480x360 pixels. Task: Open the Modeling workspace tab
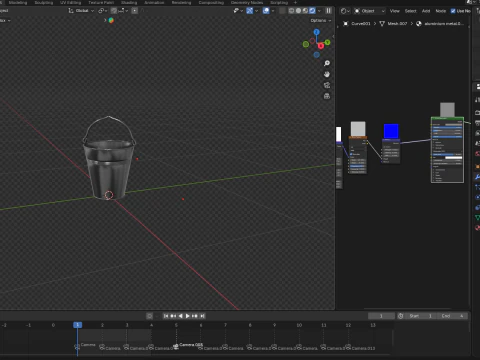tap(18, 2)
